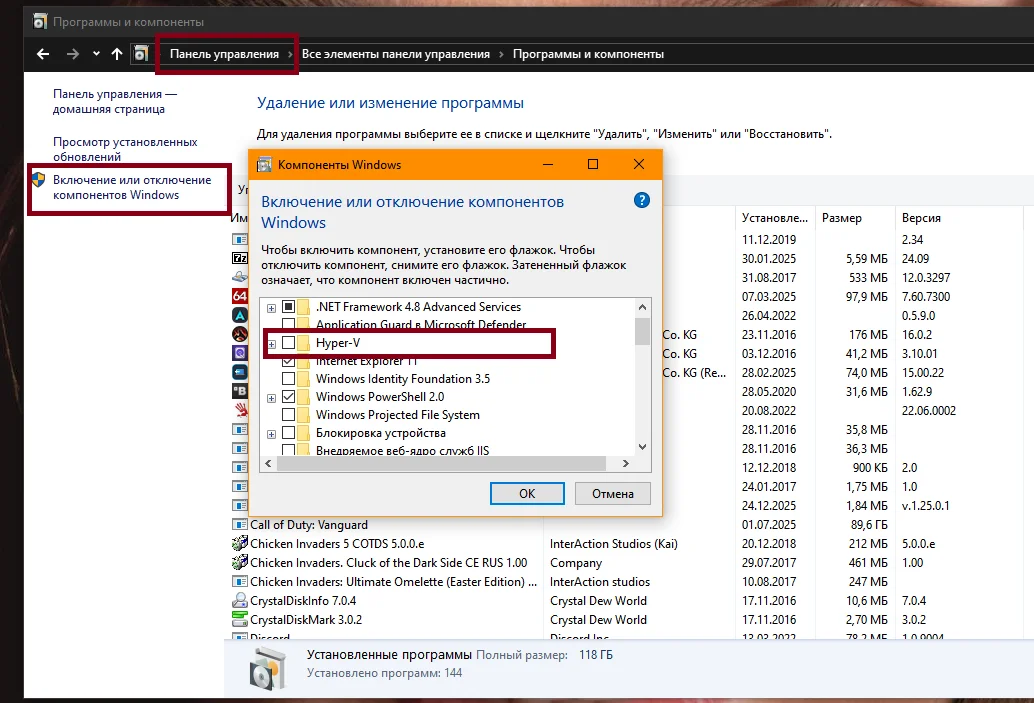Screen dimensions: 1034x703
Task: Enable the Hyper-V checkbox
Action: pyautogui.click(x=288, y=343)
